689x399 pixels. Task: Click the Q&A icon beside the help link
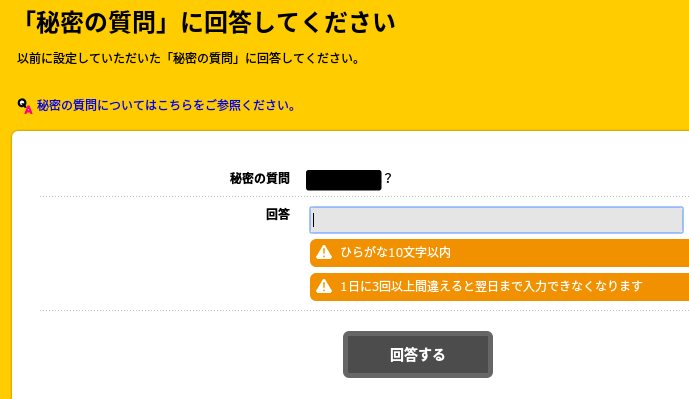(25, 106)
